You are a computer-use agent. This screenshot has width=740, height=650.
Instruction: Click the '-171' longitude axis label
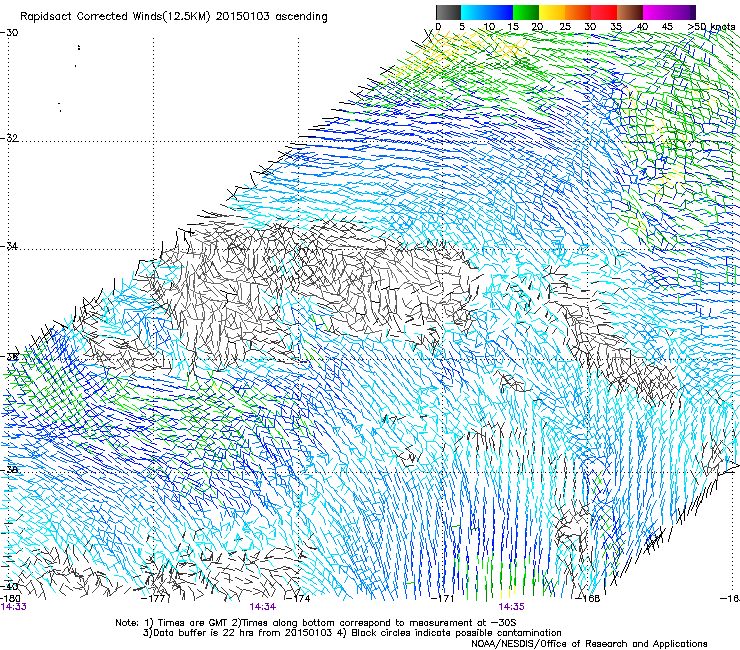tap(442, 599)
